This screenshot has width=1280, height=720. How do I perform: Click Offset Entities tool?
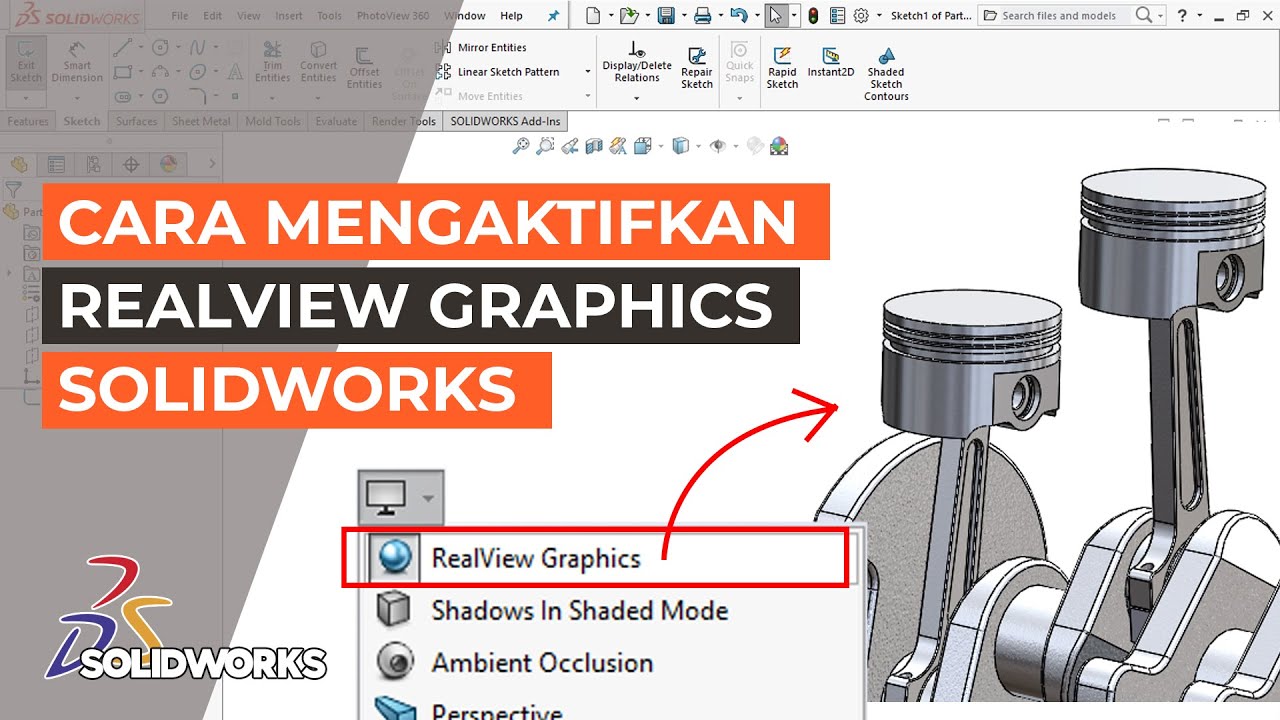click(x=365, y=68)
